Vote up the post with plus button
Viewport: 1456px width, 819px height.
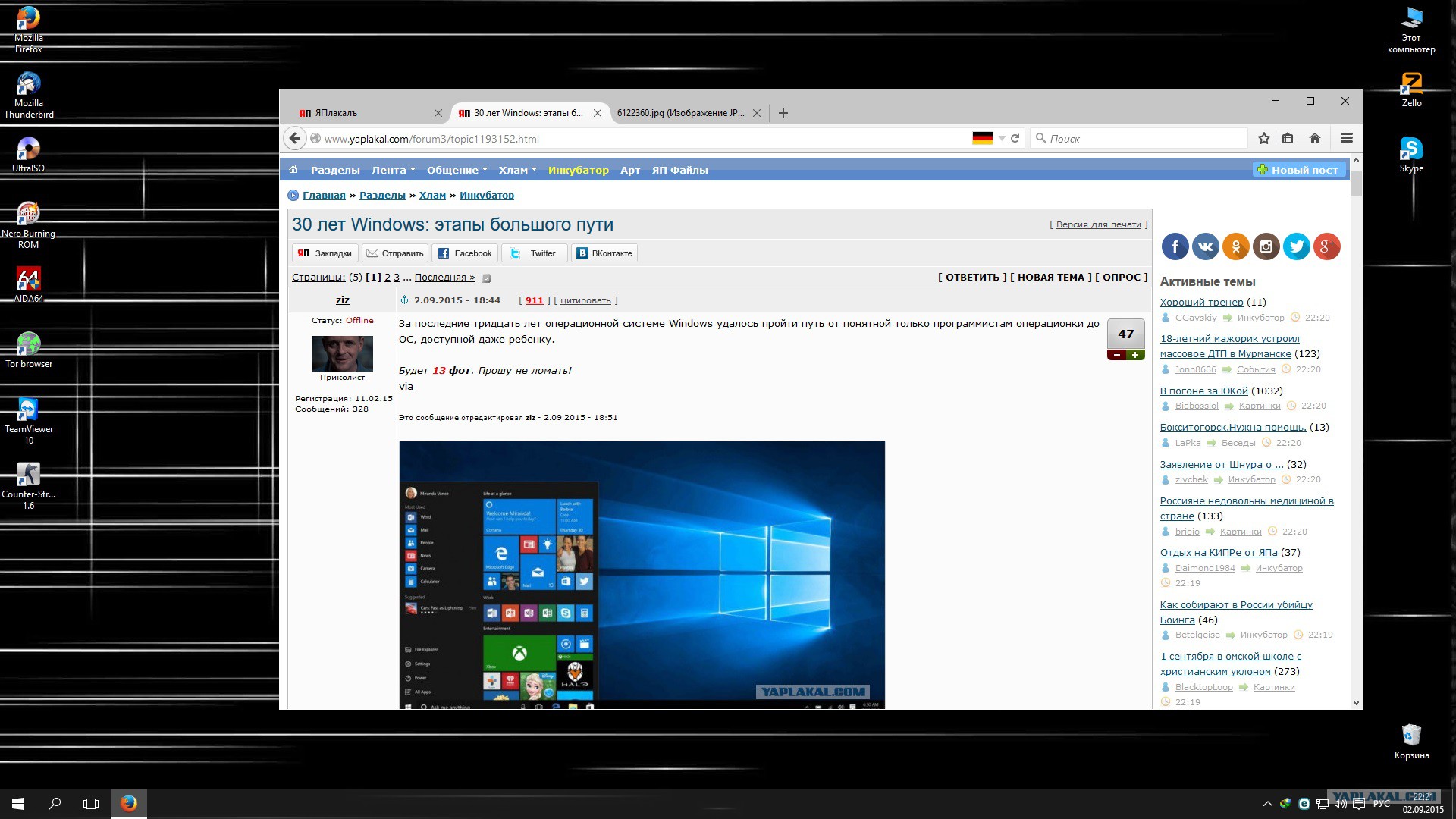[1135, 355]
